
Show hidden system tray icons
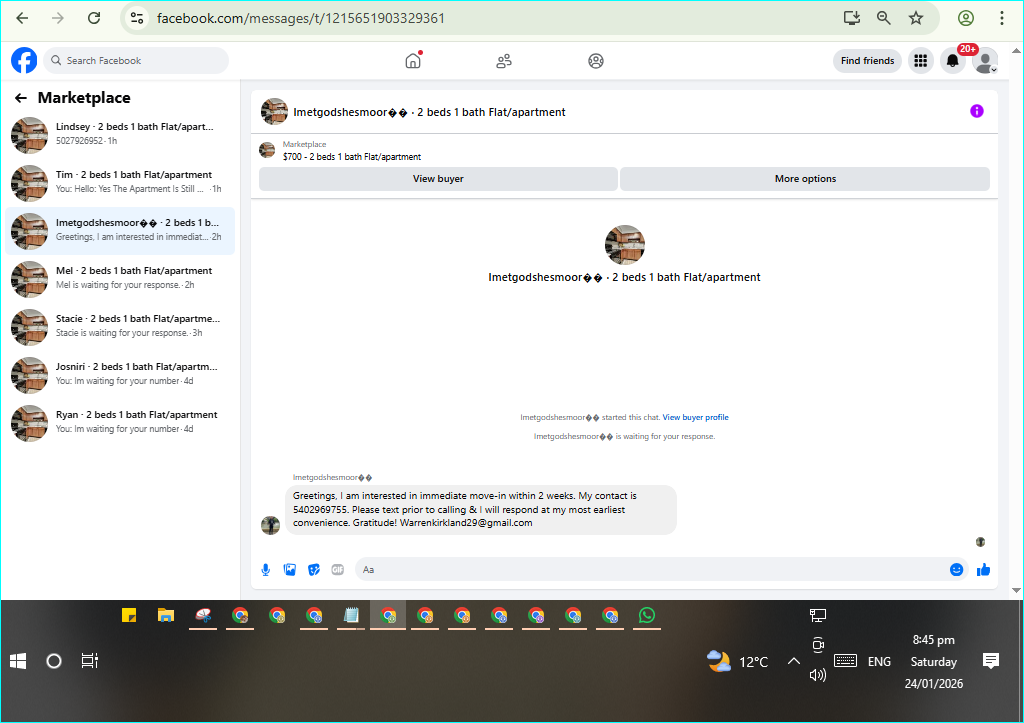(x=793, y=661)
